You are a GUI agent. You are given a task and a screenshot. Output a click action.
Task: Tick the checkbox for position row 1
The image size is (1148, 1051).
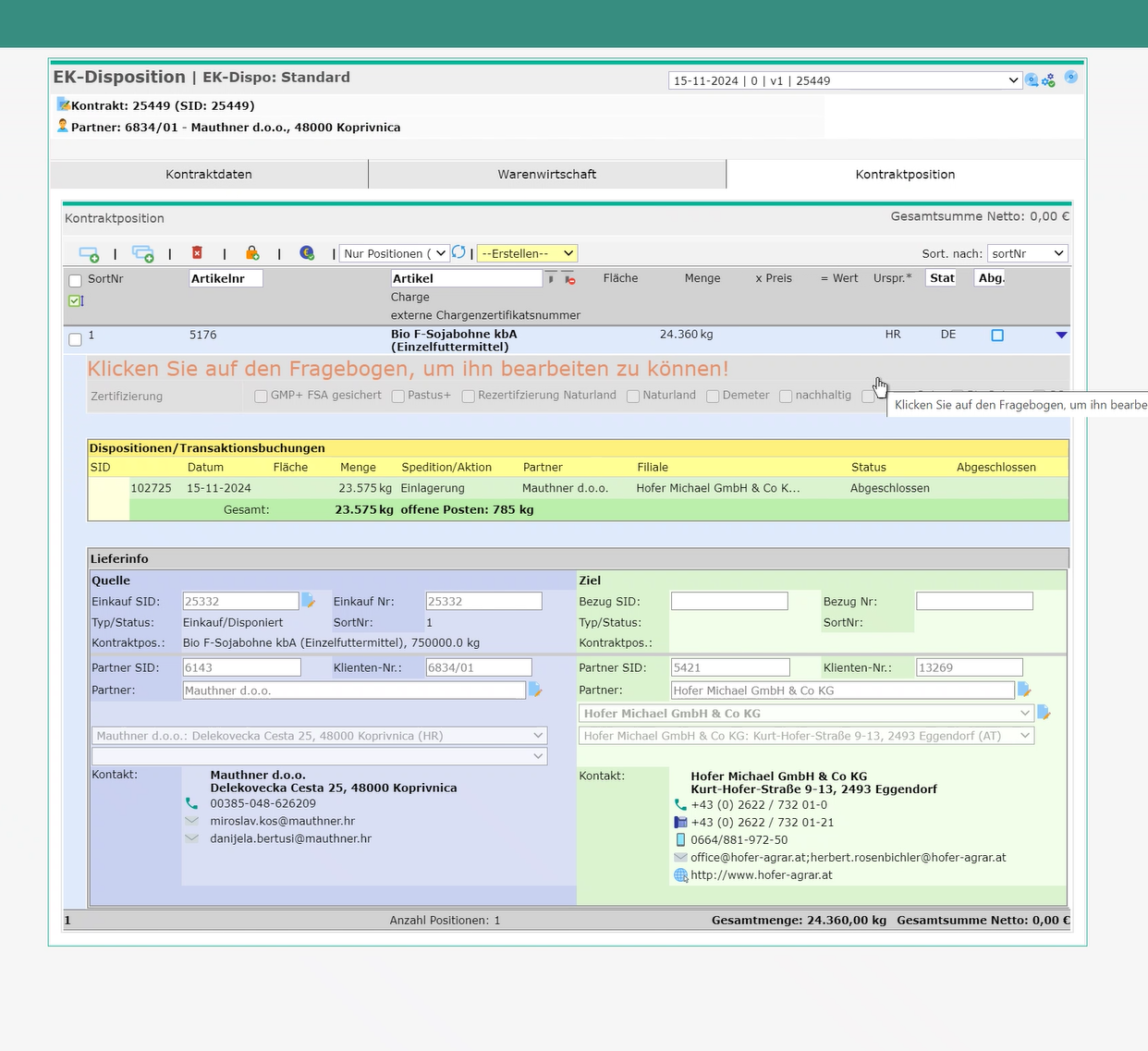point(76,339)
